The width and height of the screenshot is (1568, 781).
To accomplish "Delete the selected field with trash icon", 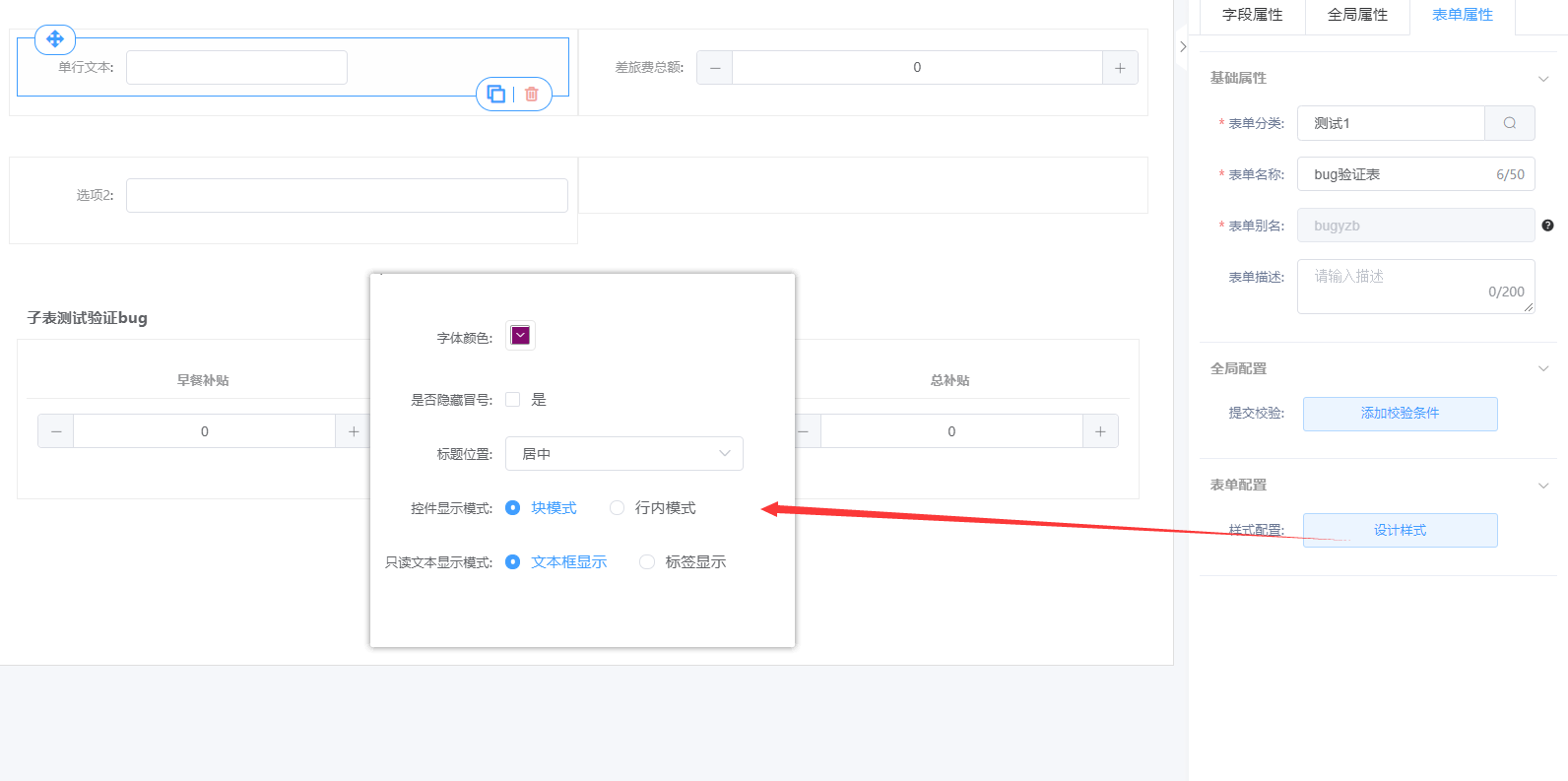I will tap(532, 95).
